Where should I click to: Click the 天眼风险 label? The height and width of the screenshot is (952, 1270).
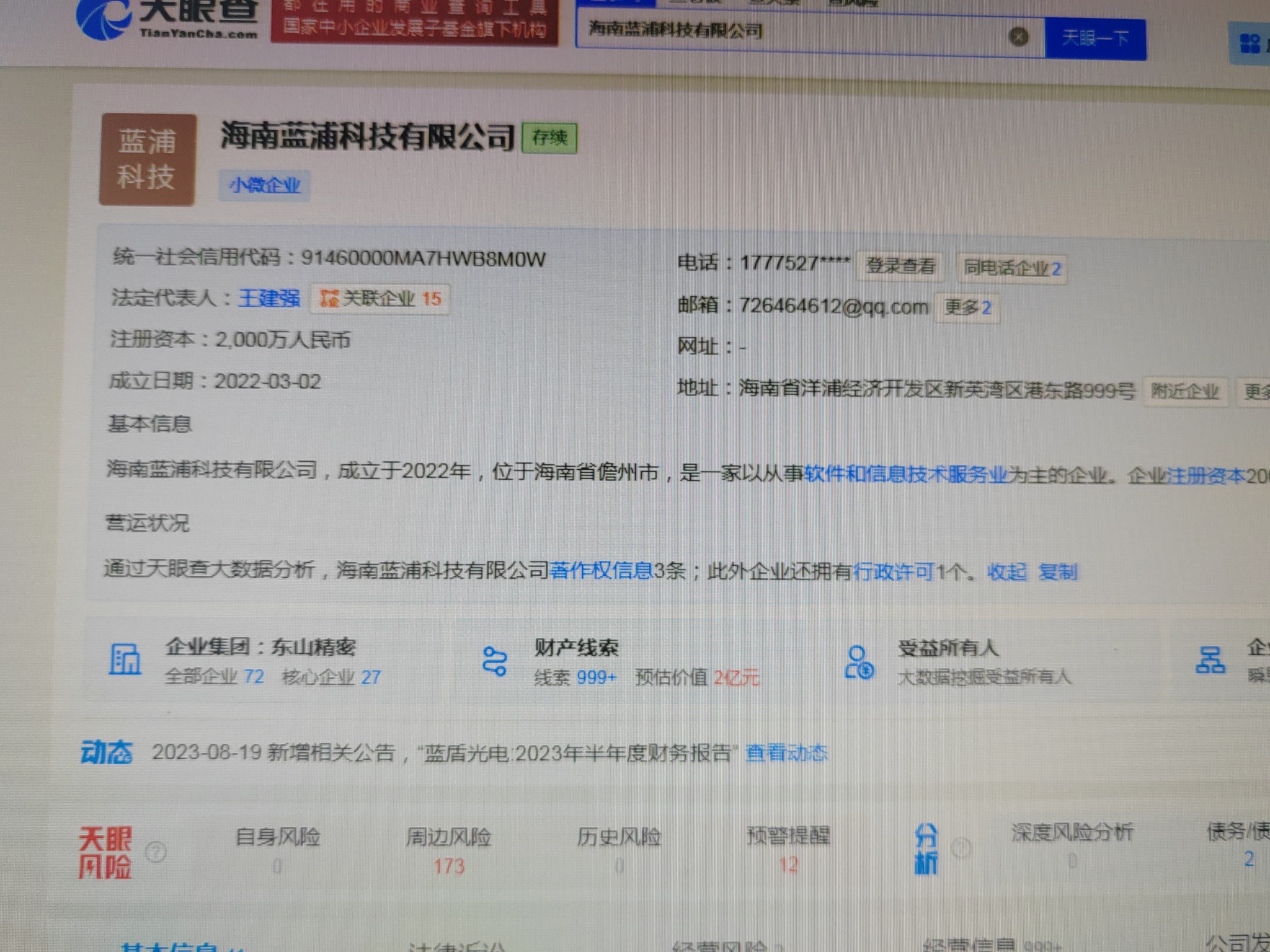[105, 853]
